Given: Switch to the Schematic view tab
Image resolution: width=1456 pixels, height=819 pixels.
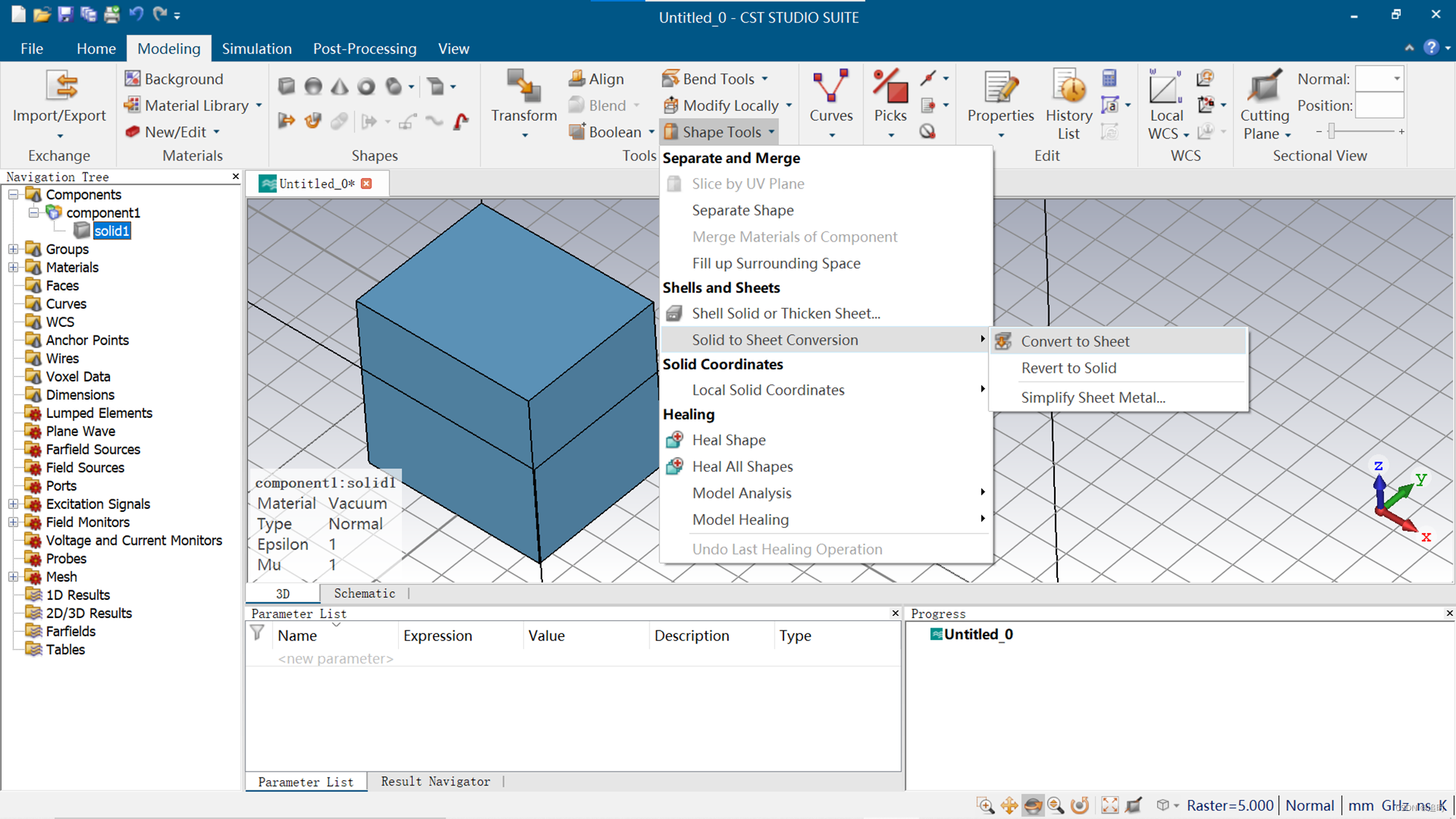Looking at the screenshot, I should pyautogui.click(x=364, y=593).
